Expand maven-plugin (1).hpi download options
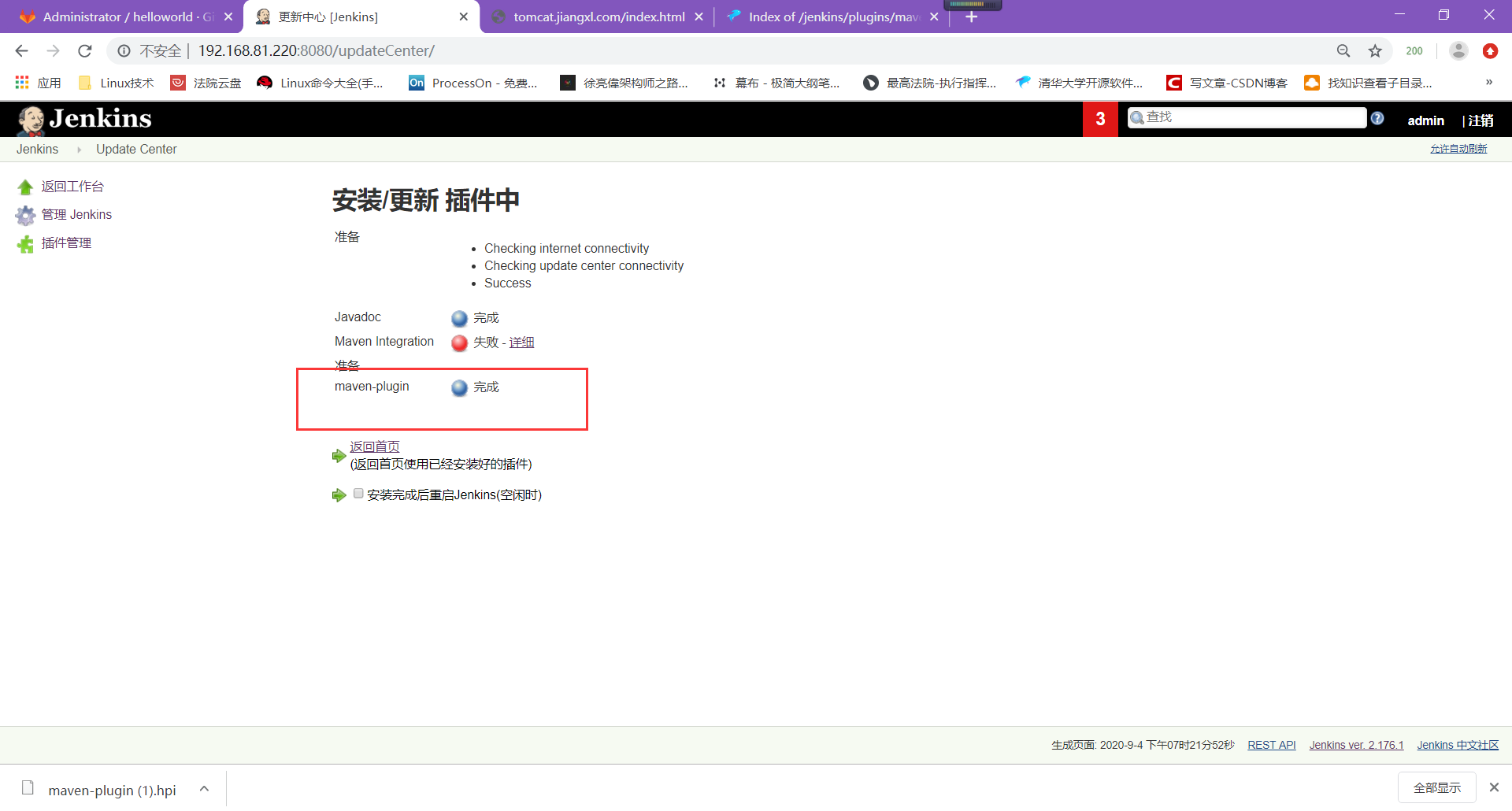This screenshot has width=1512, height=811. pos(204,788)
